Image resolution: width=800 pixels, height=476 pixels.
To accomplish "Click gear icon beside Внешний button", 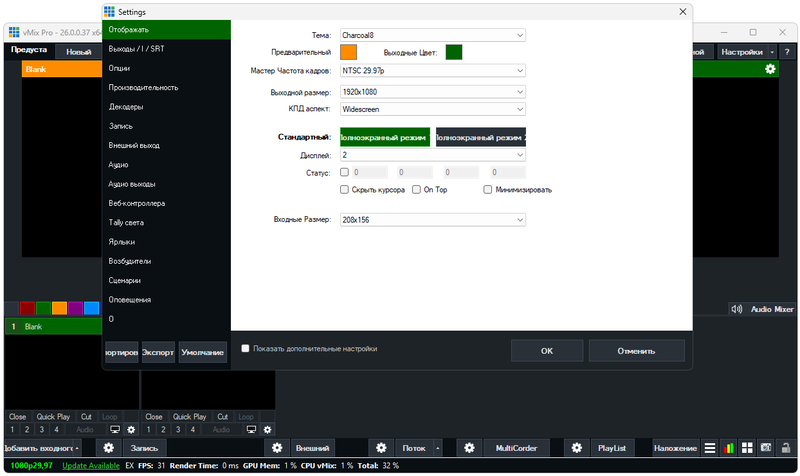I will point(277,448).
